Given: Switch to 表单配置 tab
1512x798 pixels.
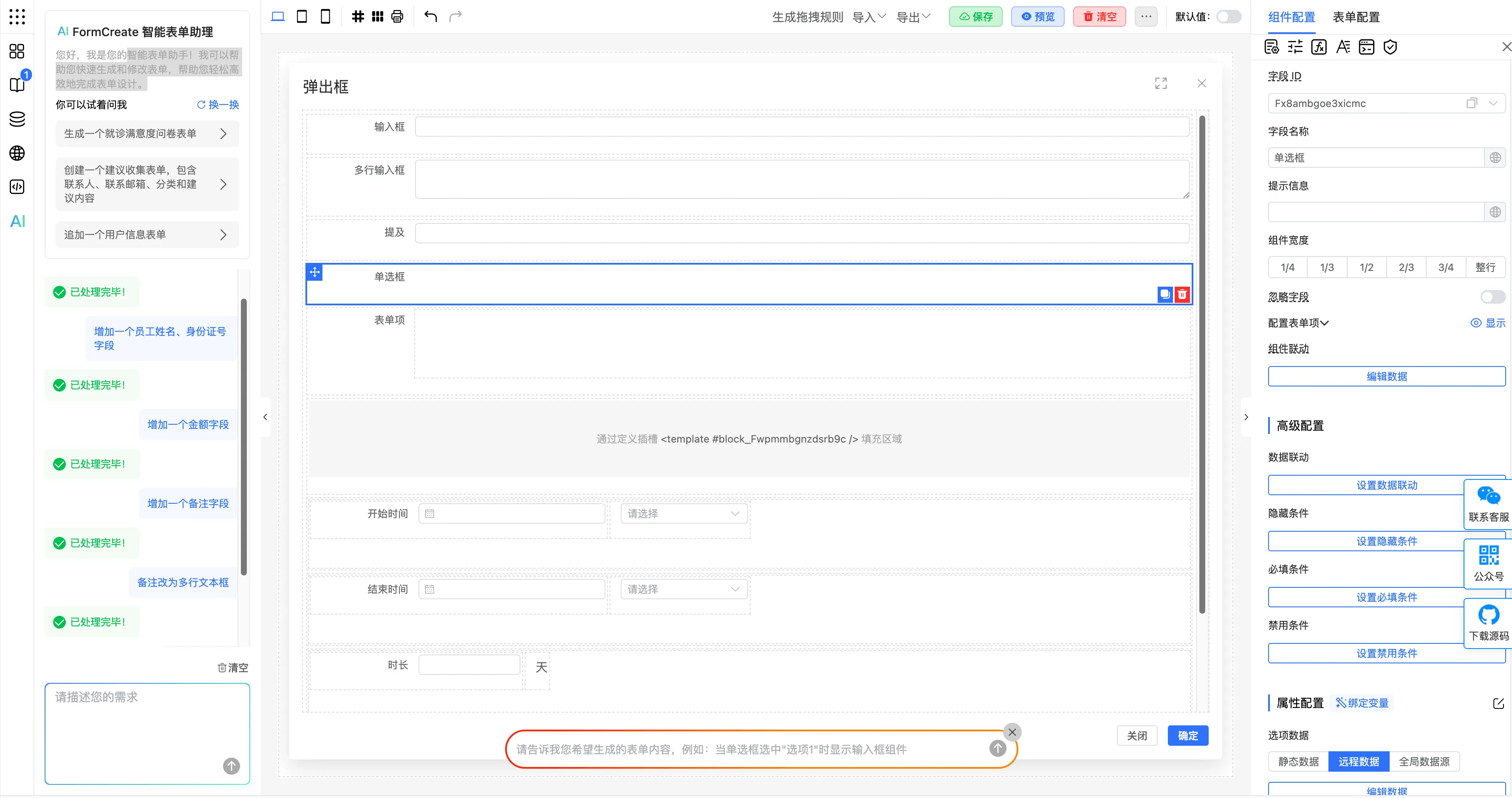Looking at the screenshot, I should coord(1356,17).
